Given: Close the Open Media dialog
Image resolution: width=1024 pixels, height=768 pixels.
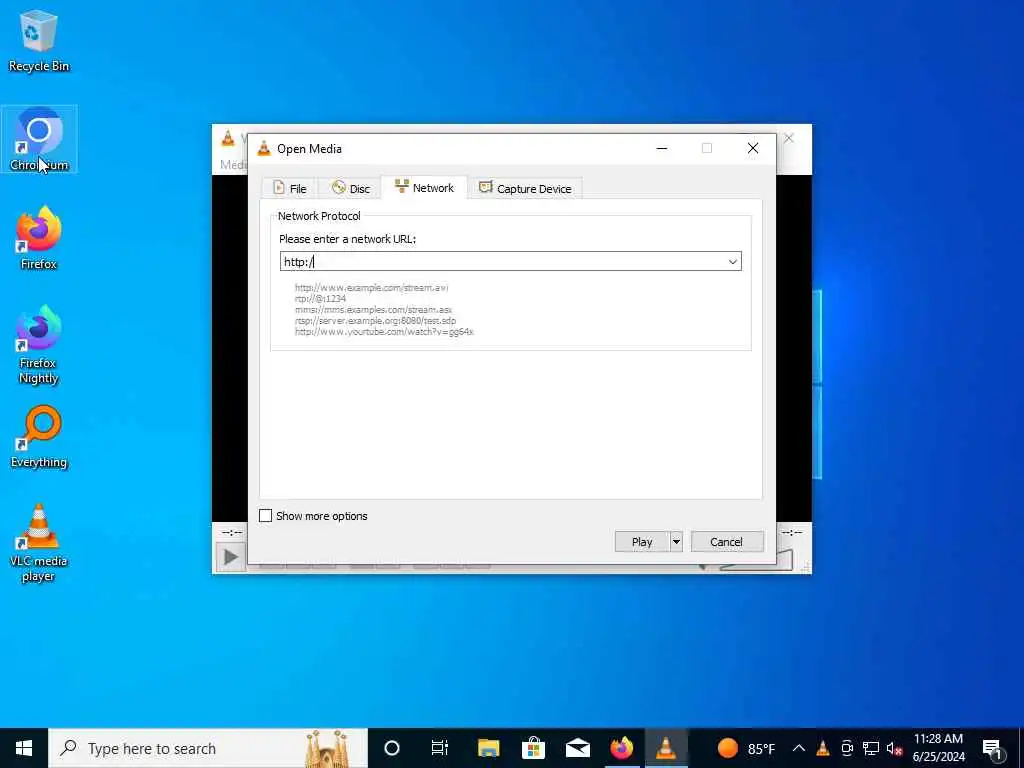Looking at the screenshot, I should [x=753, y=148].
